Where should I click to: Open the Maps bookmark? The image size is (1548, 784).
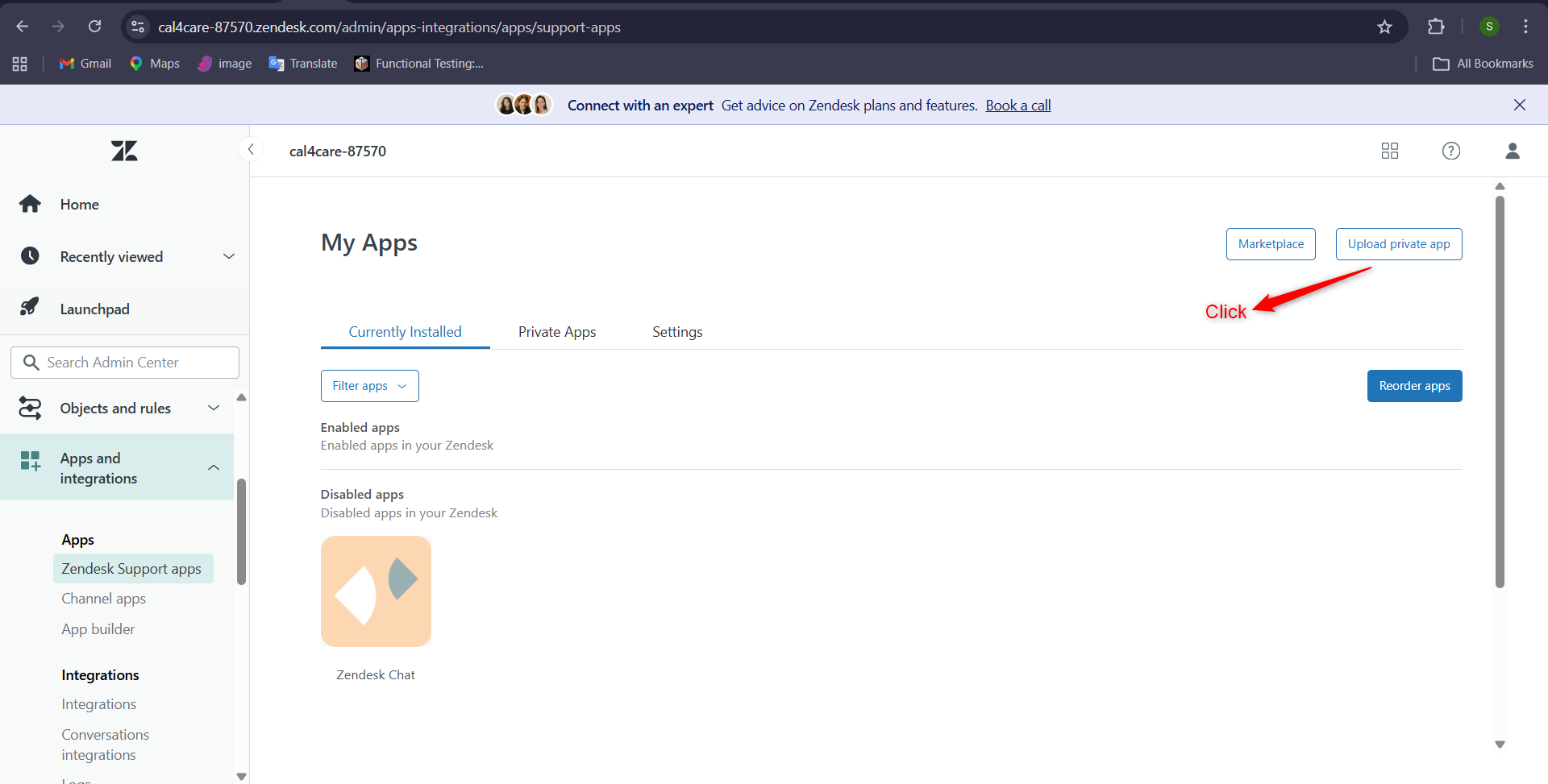click(x=155, y=64)
